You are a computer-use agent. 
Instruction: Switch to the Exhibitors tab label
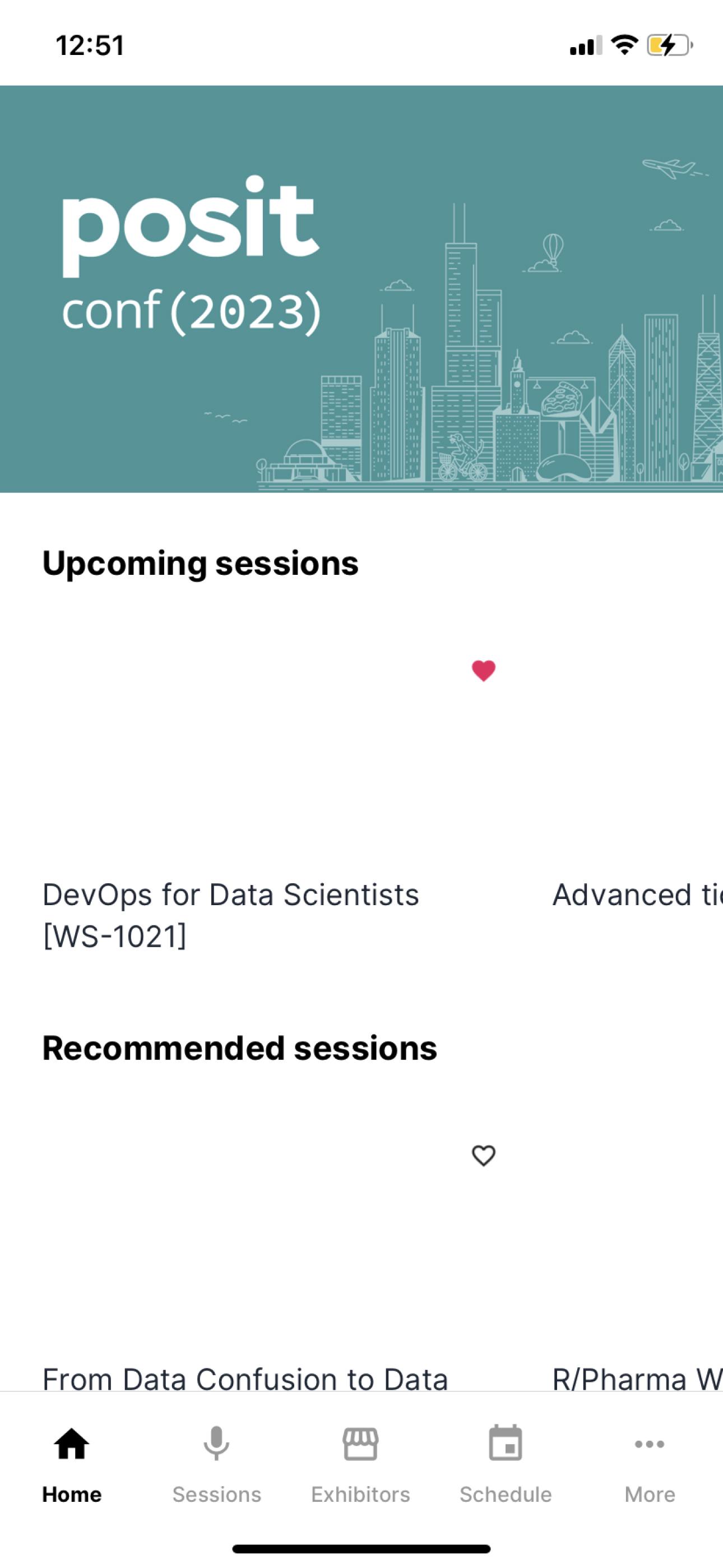(x=360, y=1495)
